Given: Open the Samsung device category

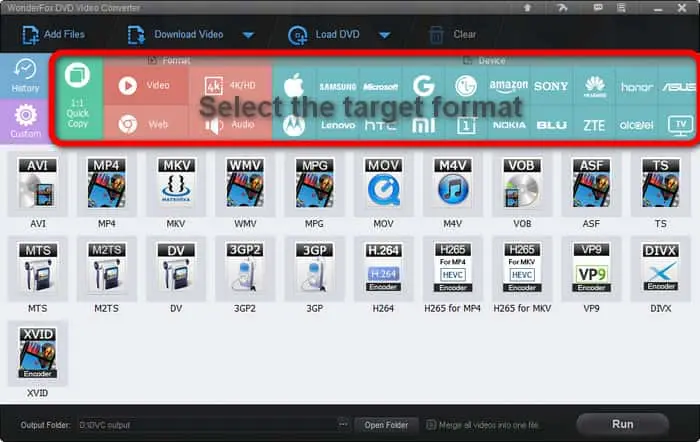Looking at the screenshot, I should (338, 86).
